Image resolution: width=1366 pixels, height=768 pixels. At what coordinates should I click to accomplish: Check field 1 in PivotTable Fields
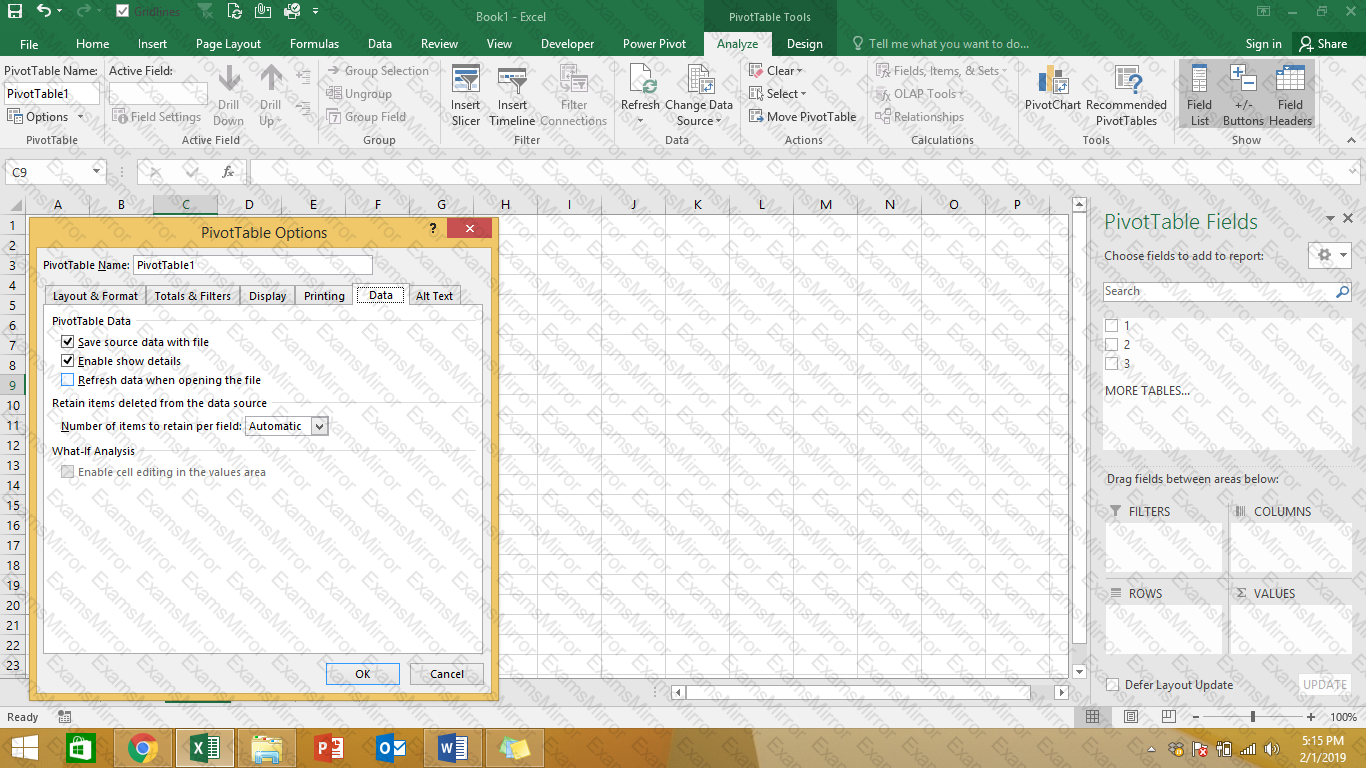[x=1111, y=326]
